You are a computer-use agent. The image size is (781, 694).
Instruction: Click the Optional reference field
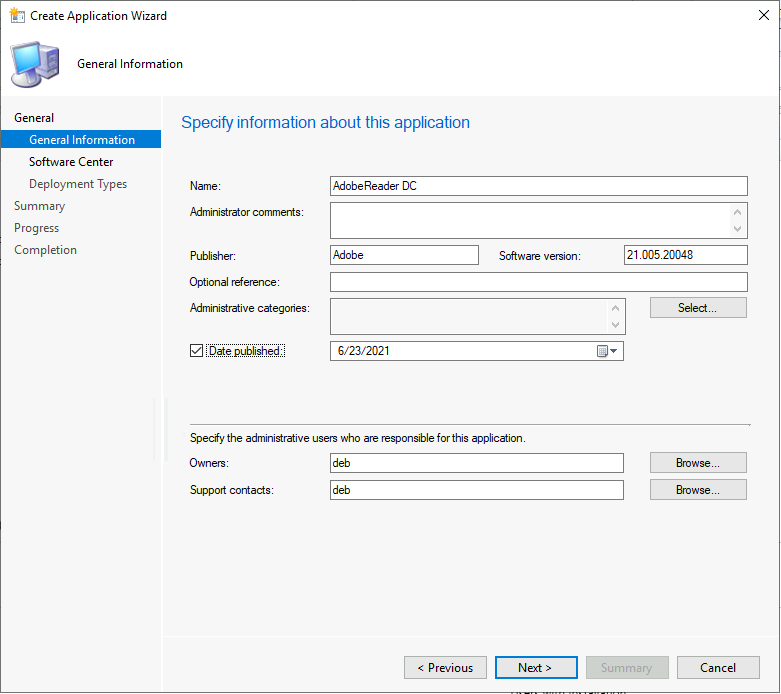pos(538,282)
